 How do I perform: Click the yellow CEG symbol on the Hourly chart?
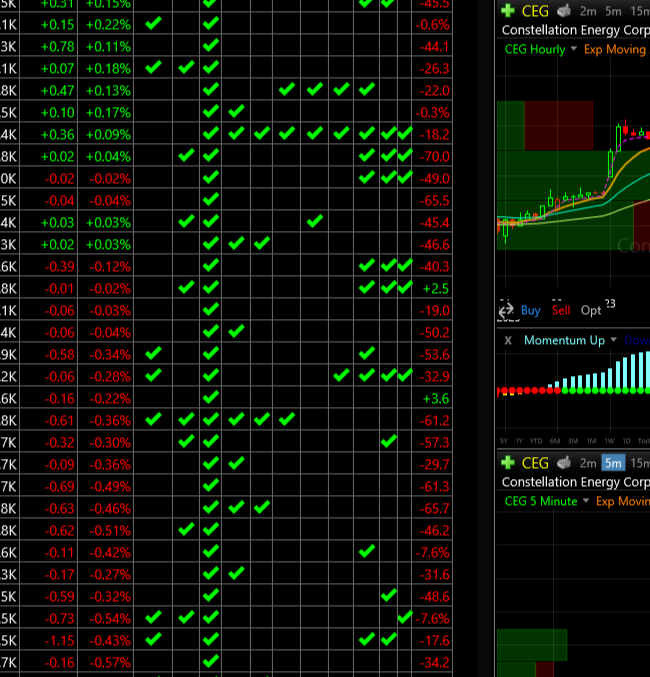[535, 11]
